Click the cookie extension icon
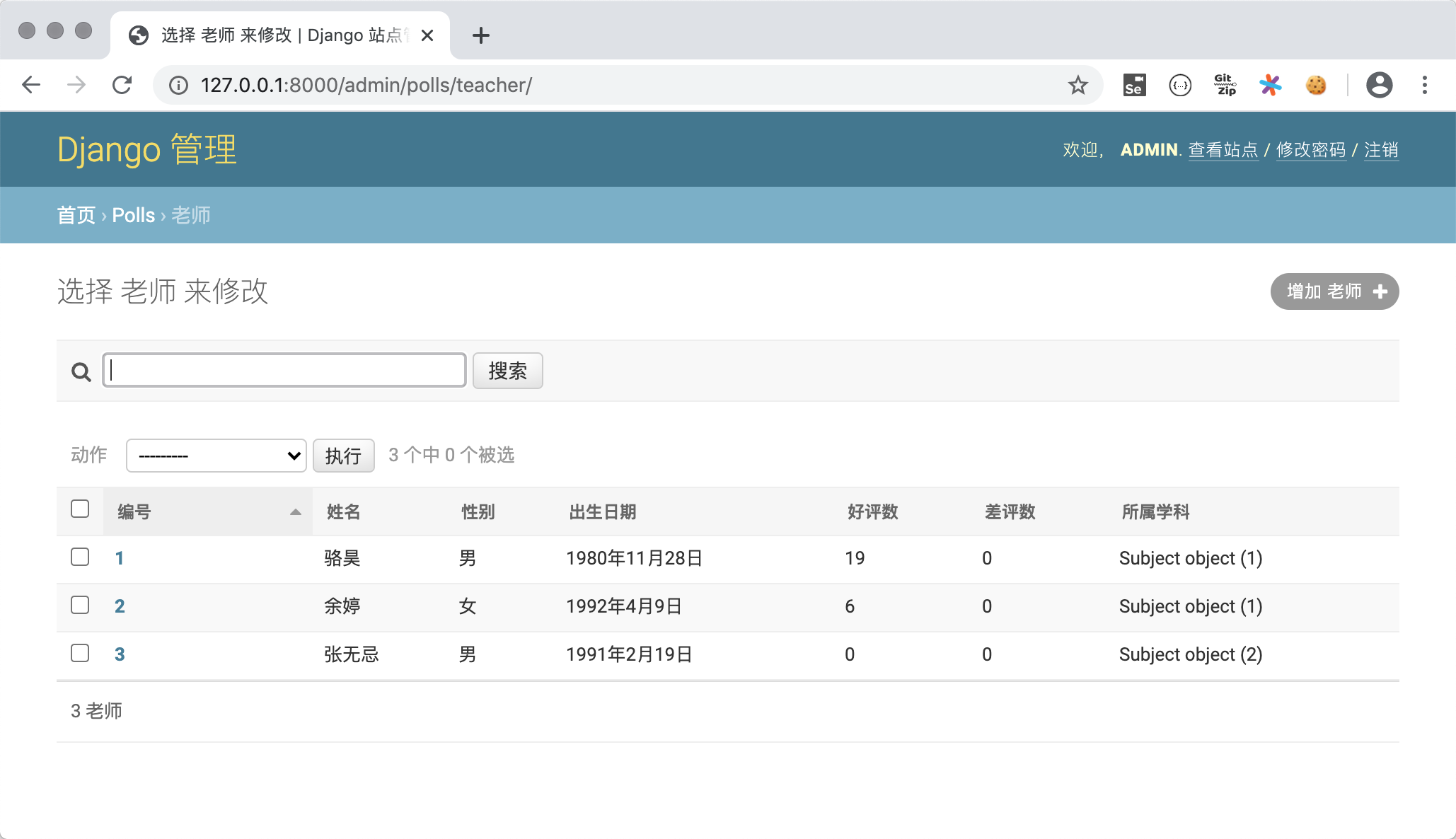The height and width of the screenshot is (839, 1456). (1315, 85)
